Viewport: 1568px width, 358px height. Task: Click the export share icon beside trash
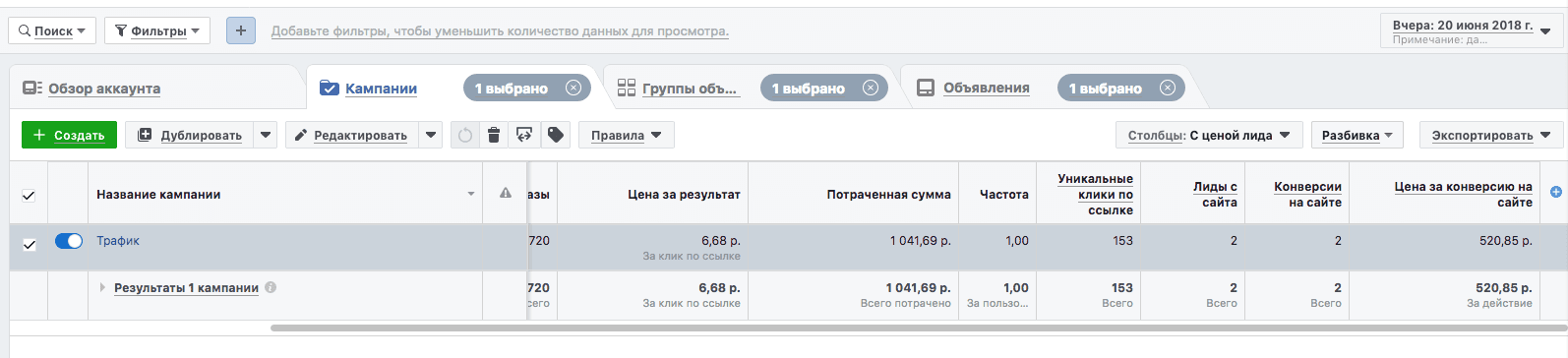(524, 135)
